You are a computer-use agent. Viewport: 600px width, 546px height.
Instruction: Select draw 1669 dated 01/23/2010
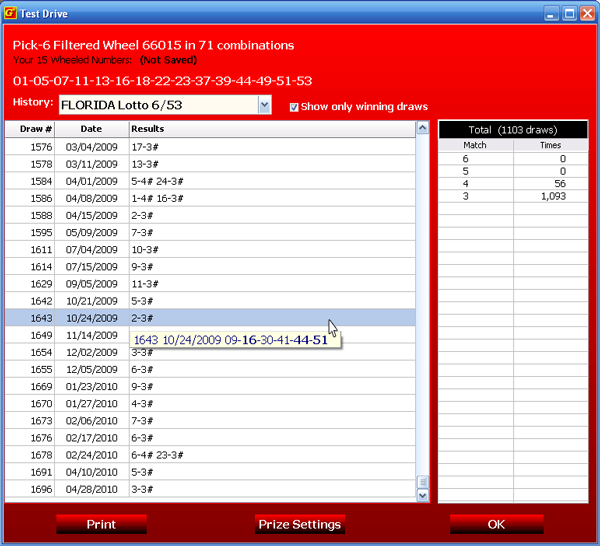coord(210,386)
